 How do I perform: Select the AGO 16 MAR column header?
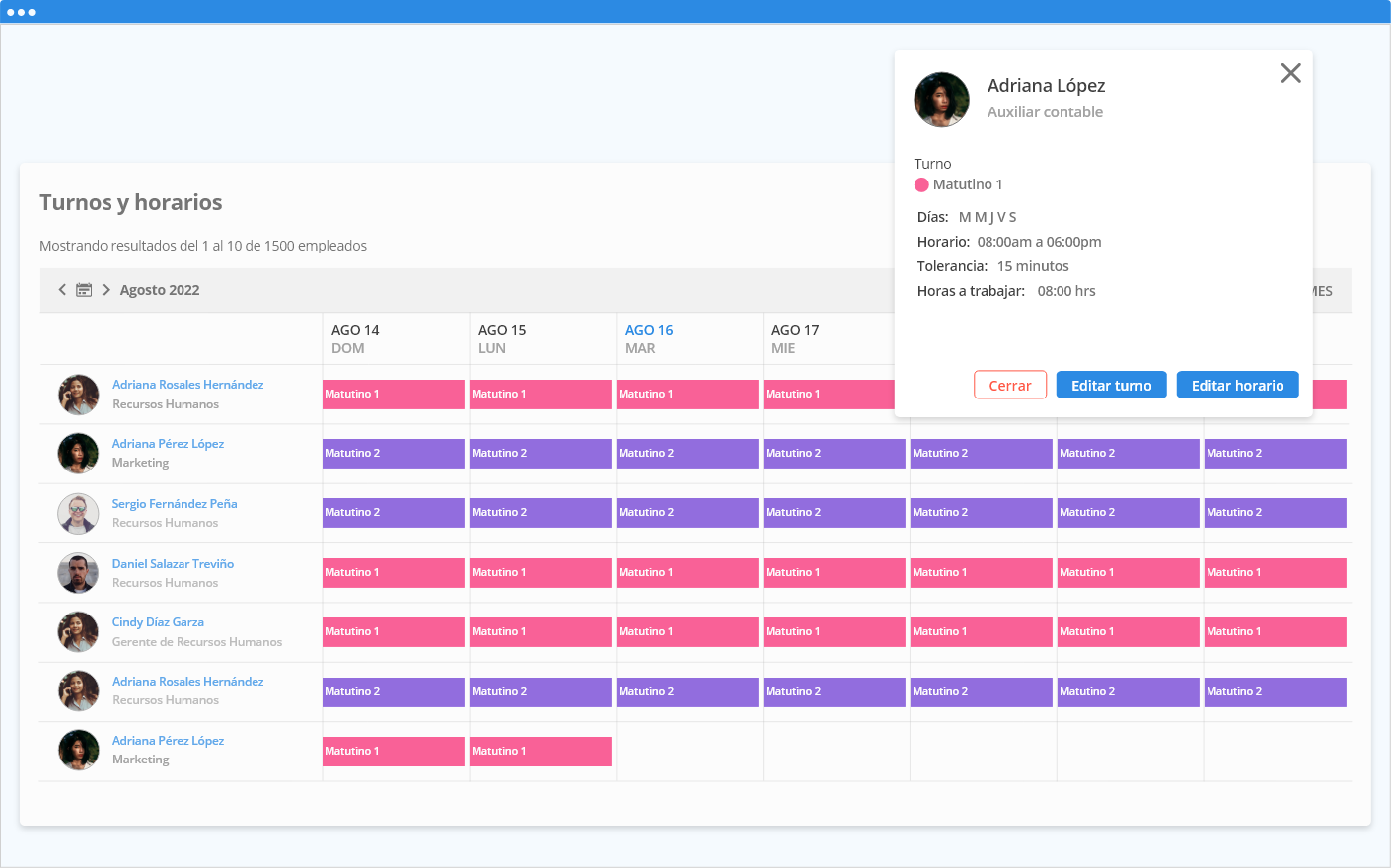tap(649, 339)
